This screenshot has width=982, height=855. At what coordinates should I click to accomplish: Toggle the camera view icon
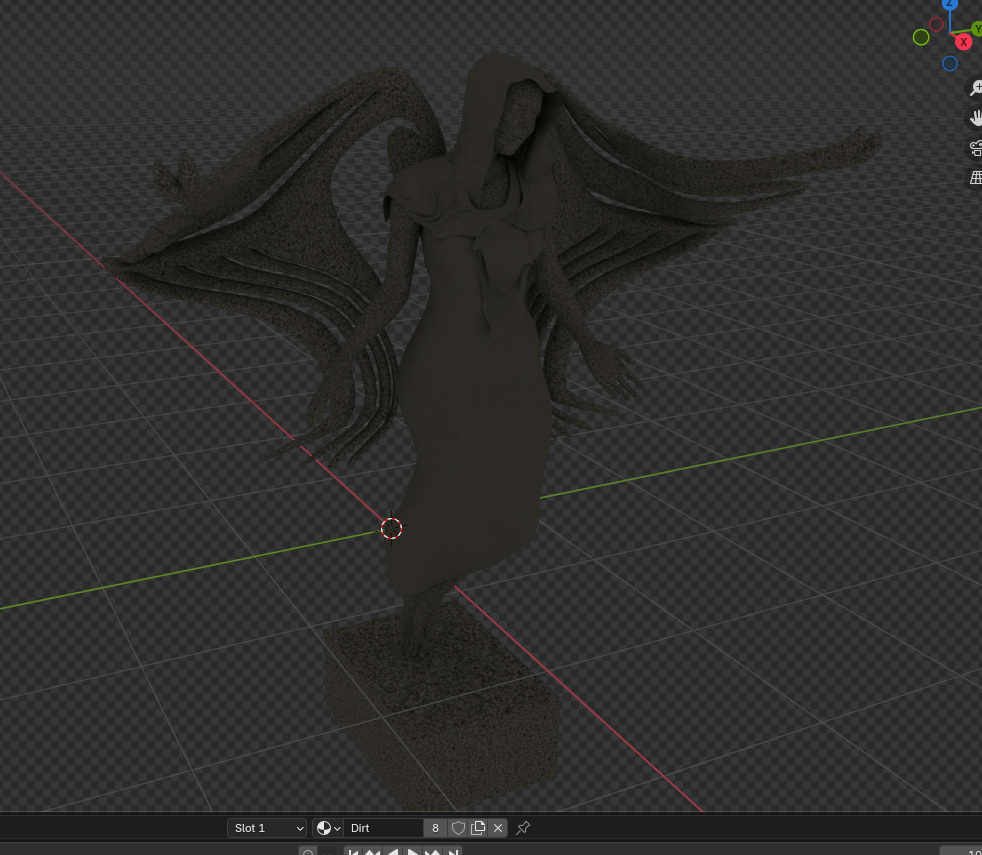coord(976,148)
